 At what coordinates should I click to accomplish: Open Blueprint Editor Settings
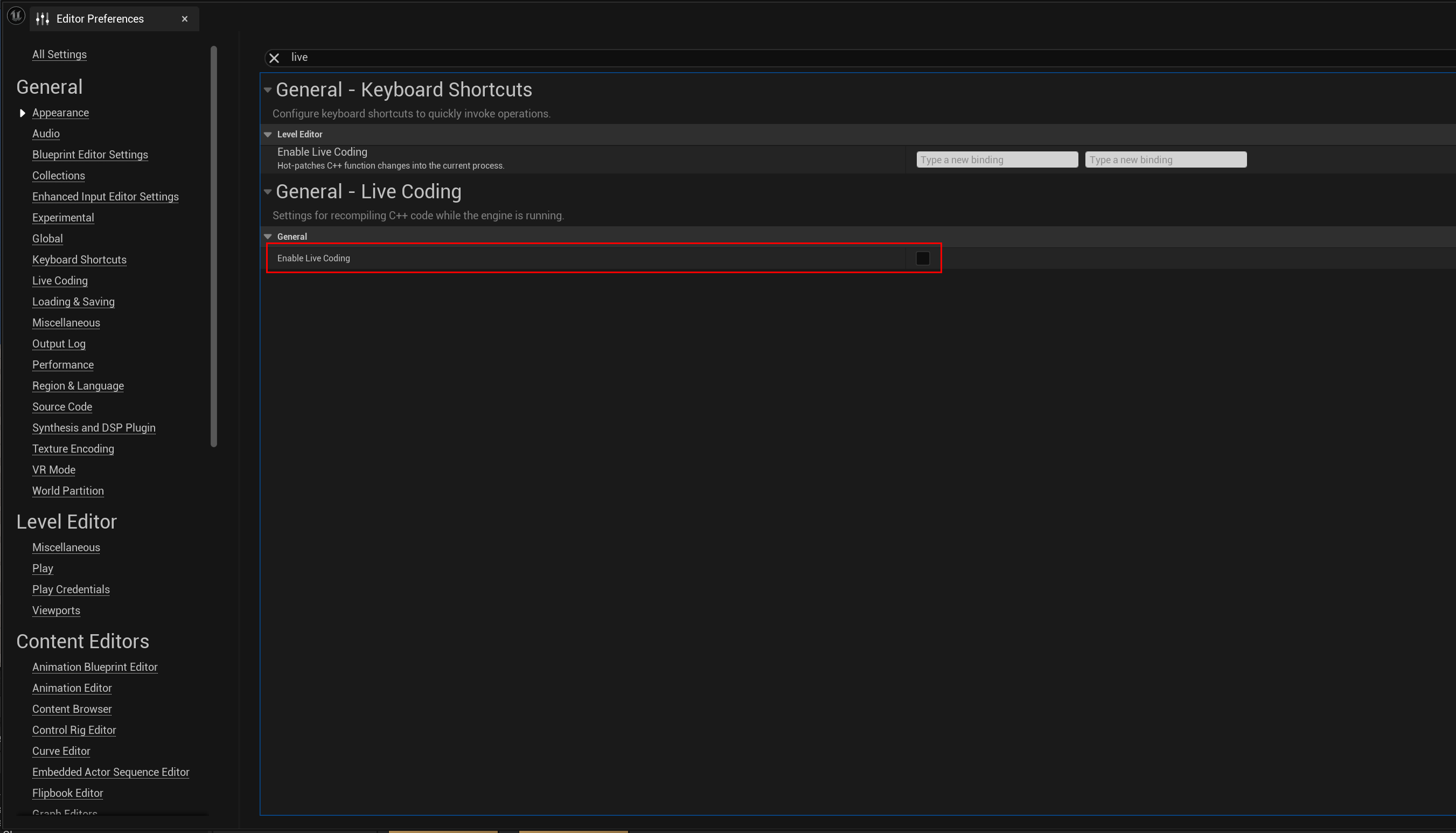click(90, 155)
